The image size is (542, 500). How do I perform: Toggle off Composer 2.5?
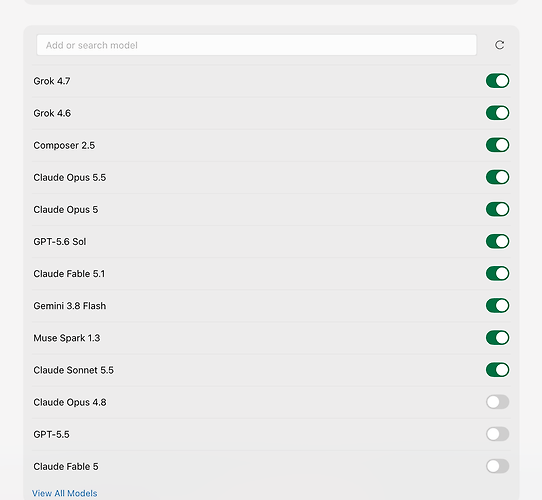coord(497,145)
